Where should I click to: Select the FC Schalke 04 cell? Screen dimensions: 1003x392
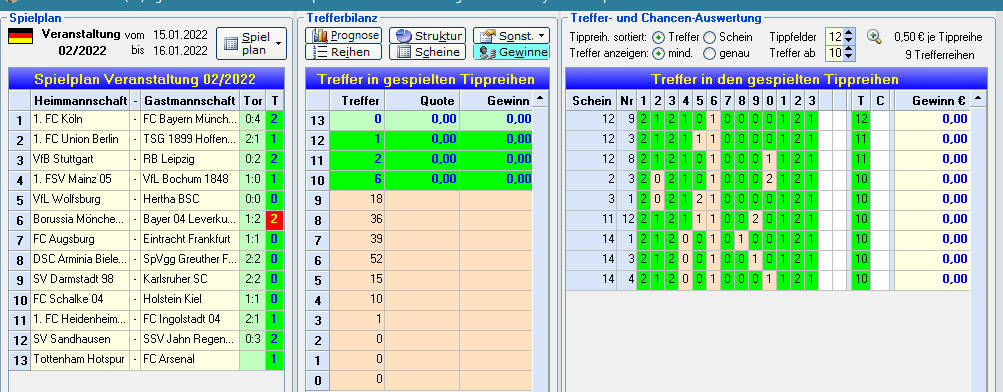click(x=79, y=299)
